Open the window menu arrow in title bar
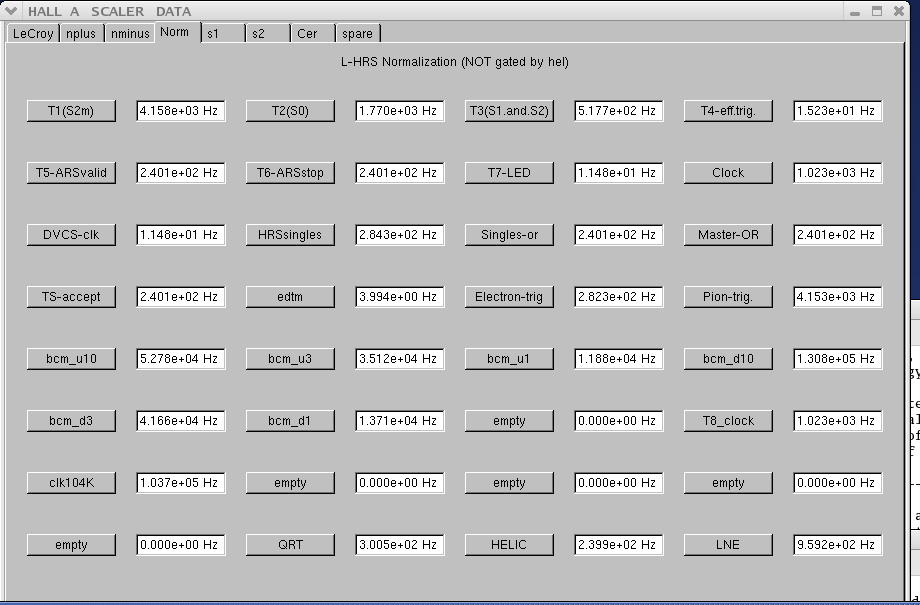Screen dimensions: 920x605 coord(11,11)
